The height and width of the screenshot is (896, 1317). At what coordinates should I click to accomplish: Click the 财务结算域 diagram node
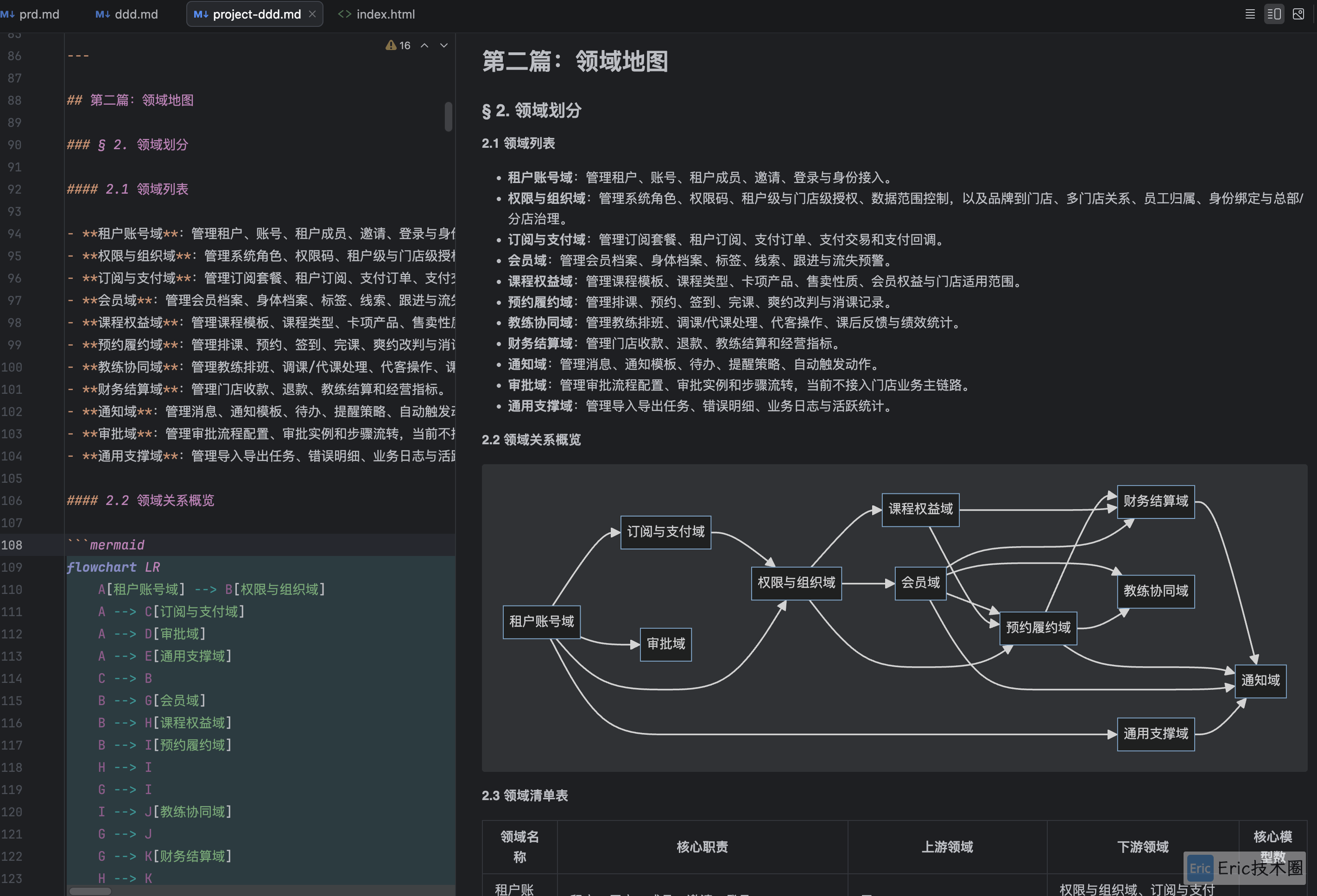click(x=1156, y=502)
